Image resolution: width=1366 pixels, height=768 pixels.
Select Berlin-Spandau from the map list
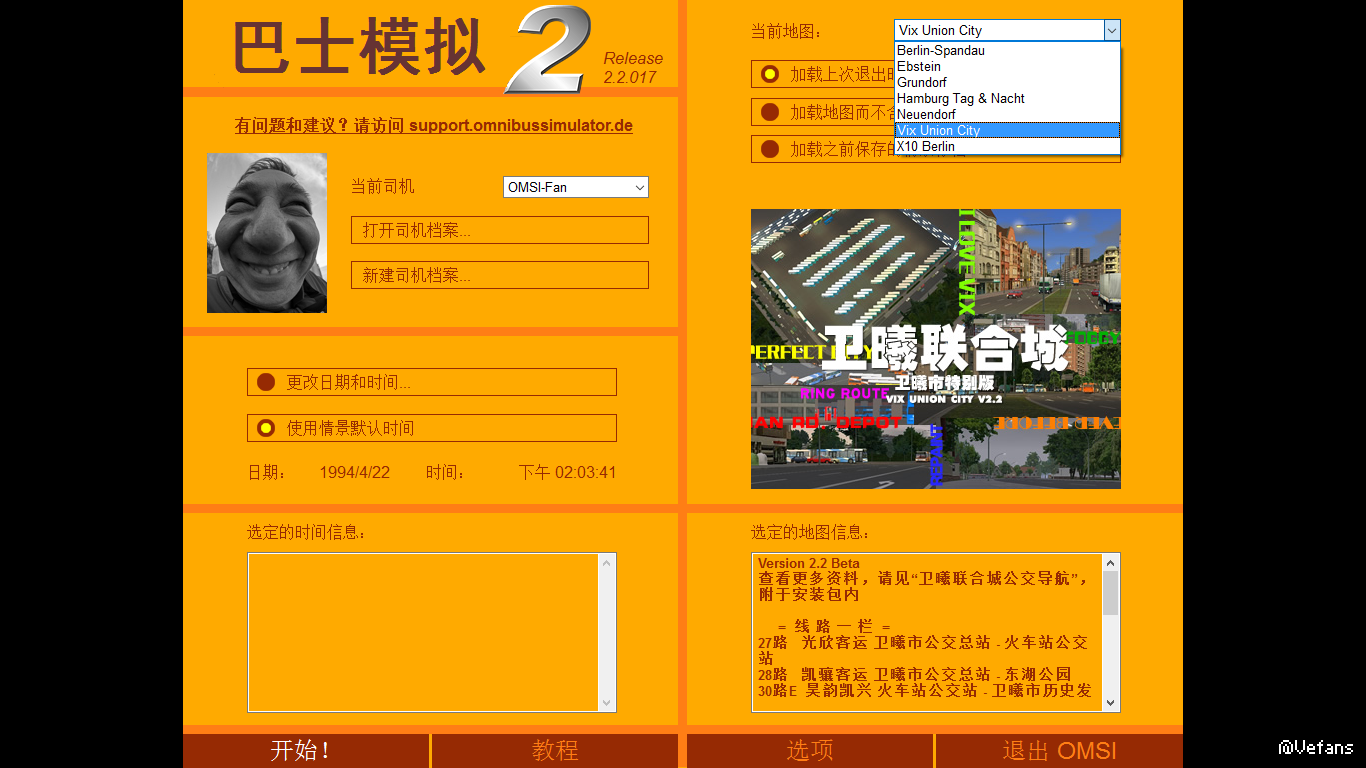(1007, 50)
